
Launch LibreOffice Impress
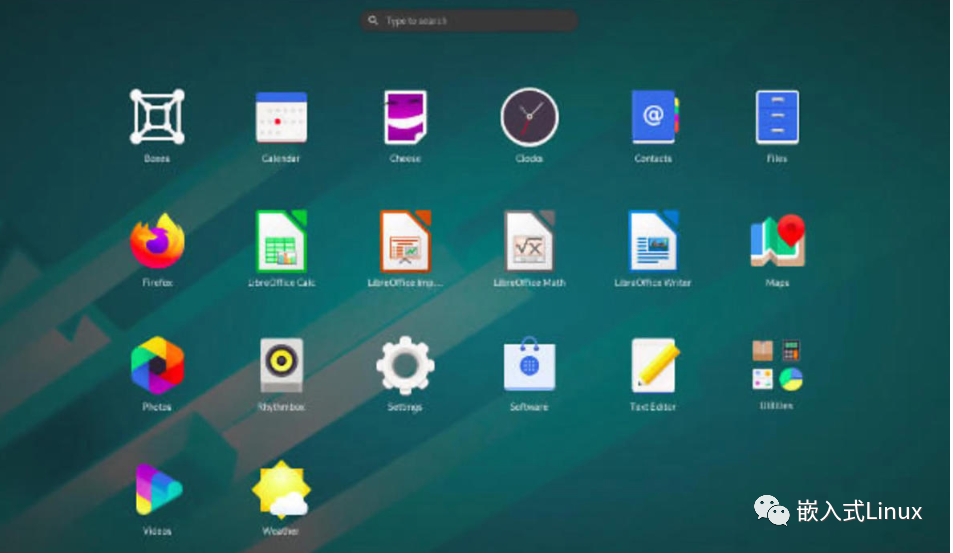click(x=405, y=241)
